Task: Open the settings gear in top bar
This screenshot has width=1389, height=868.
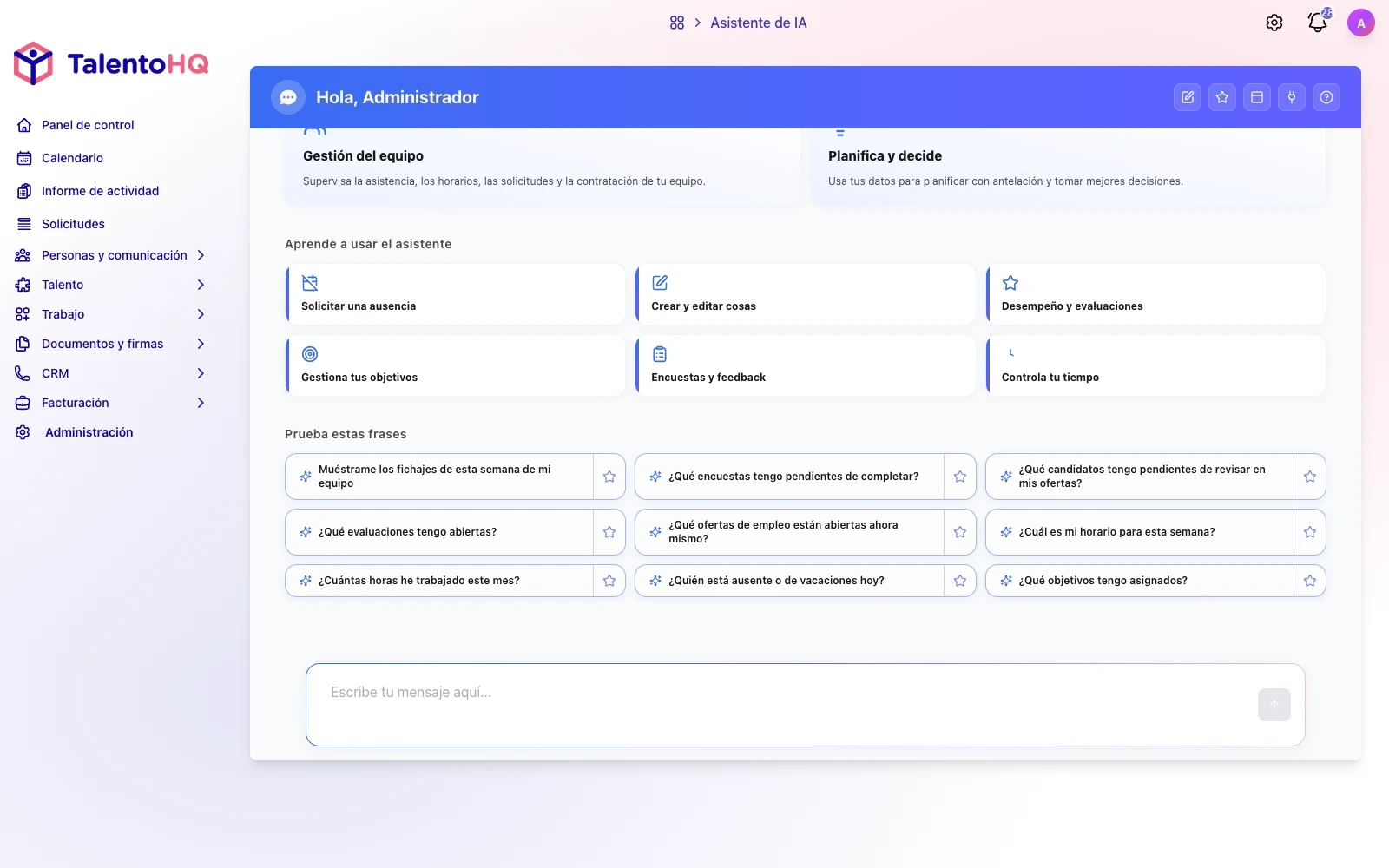Action: pos(1274,23)
